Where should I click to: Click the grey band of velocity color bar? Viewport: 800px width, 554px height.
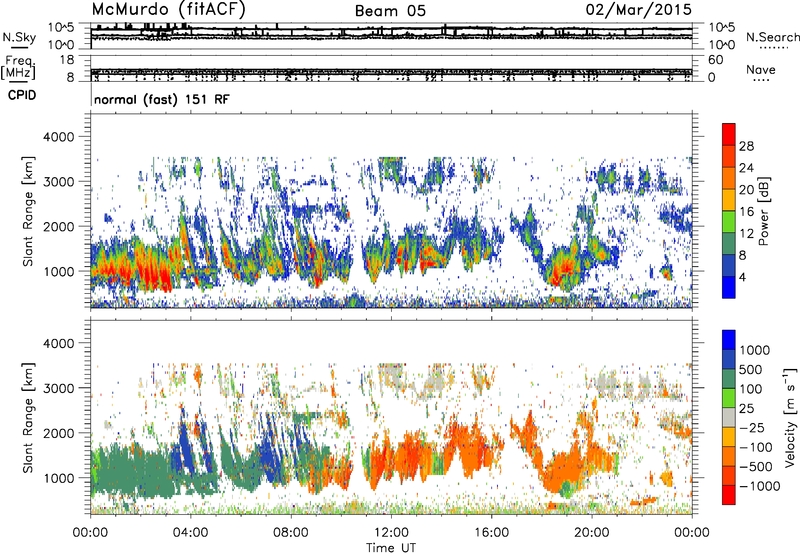pos(729,417)
